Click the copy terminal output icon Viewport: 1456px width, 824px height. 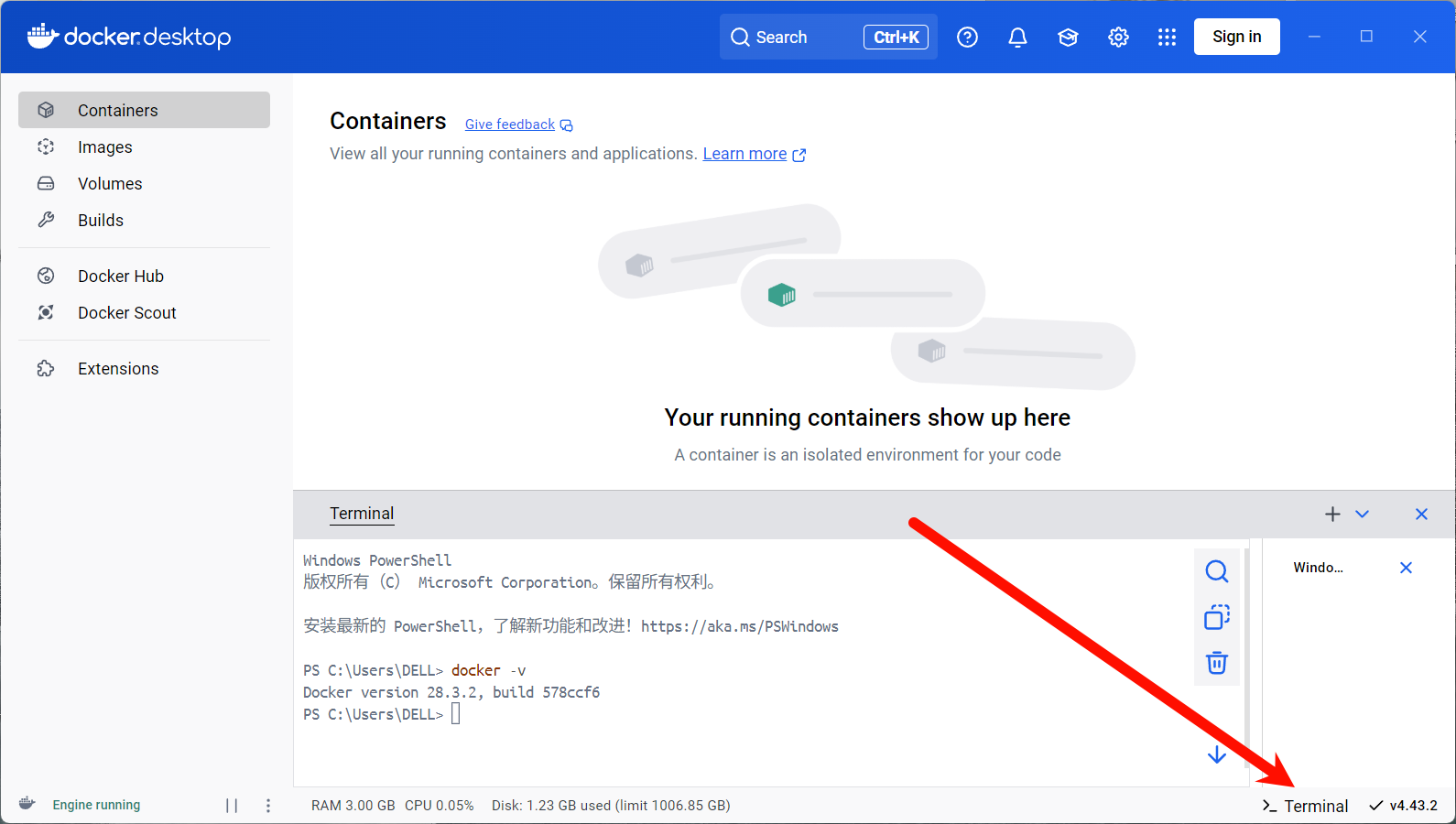click(1216, 617)
